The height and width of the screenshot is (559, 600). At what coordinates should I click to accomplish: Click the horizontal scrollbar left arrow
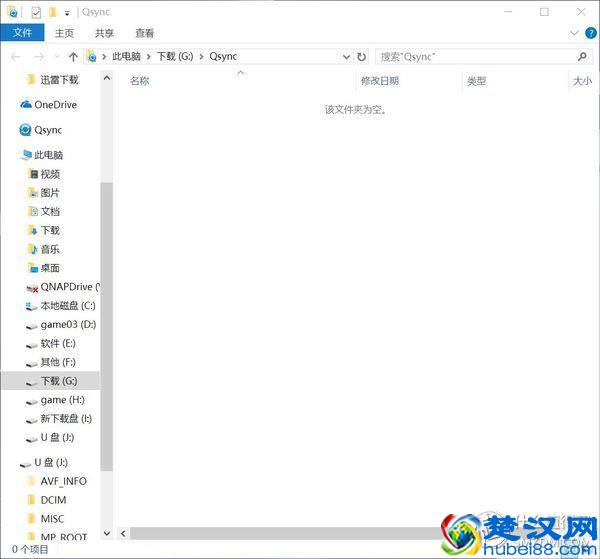point(123,533)
